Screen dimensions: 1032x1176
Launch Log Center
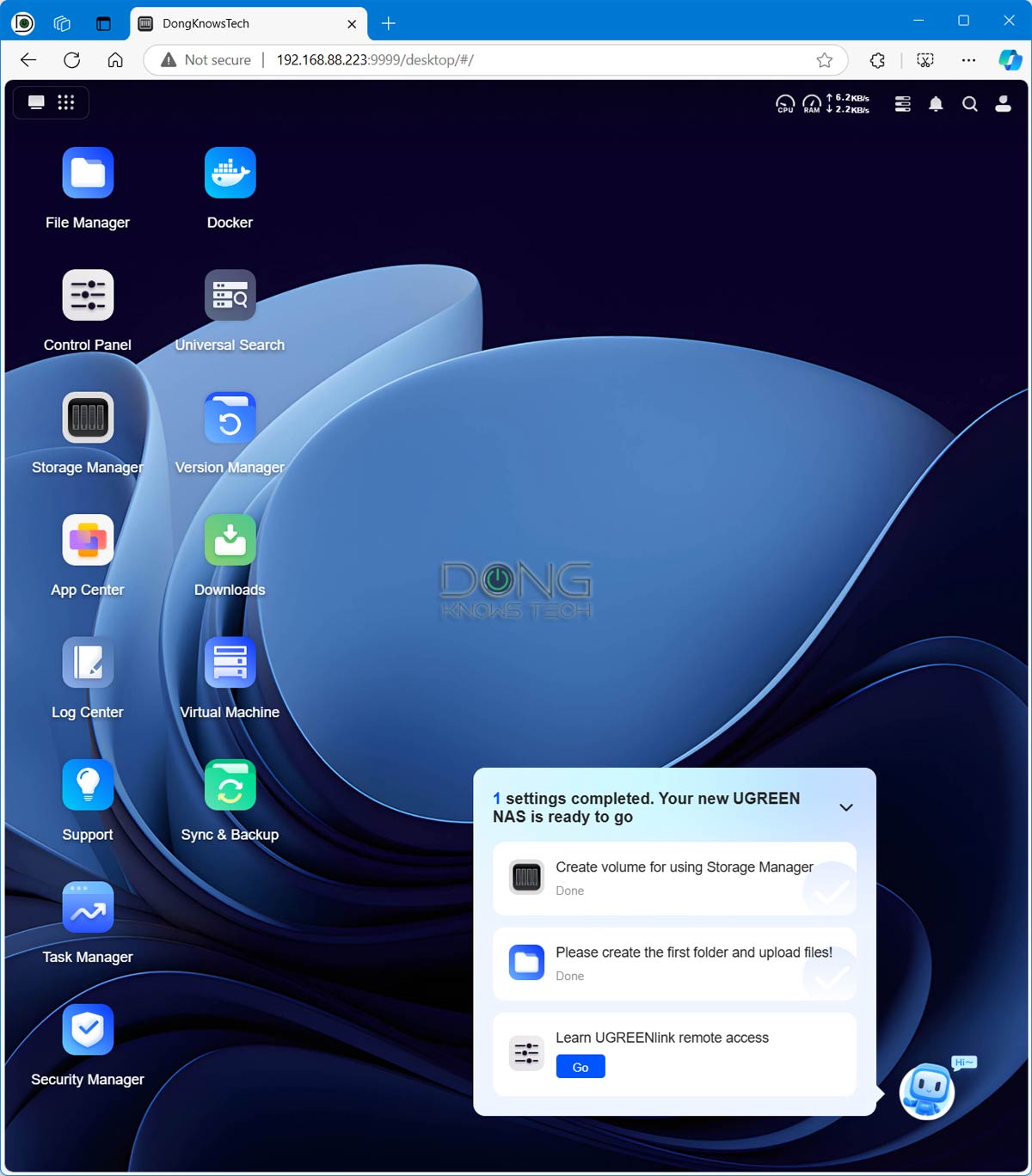(x=88, y=663)
